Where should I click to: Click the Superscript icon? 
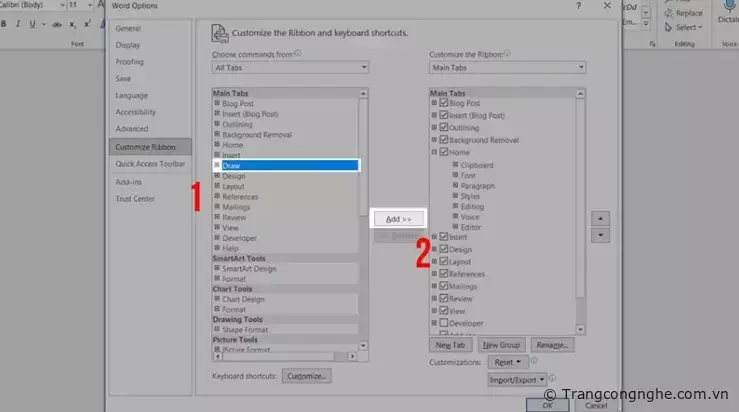coord(85,23)
